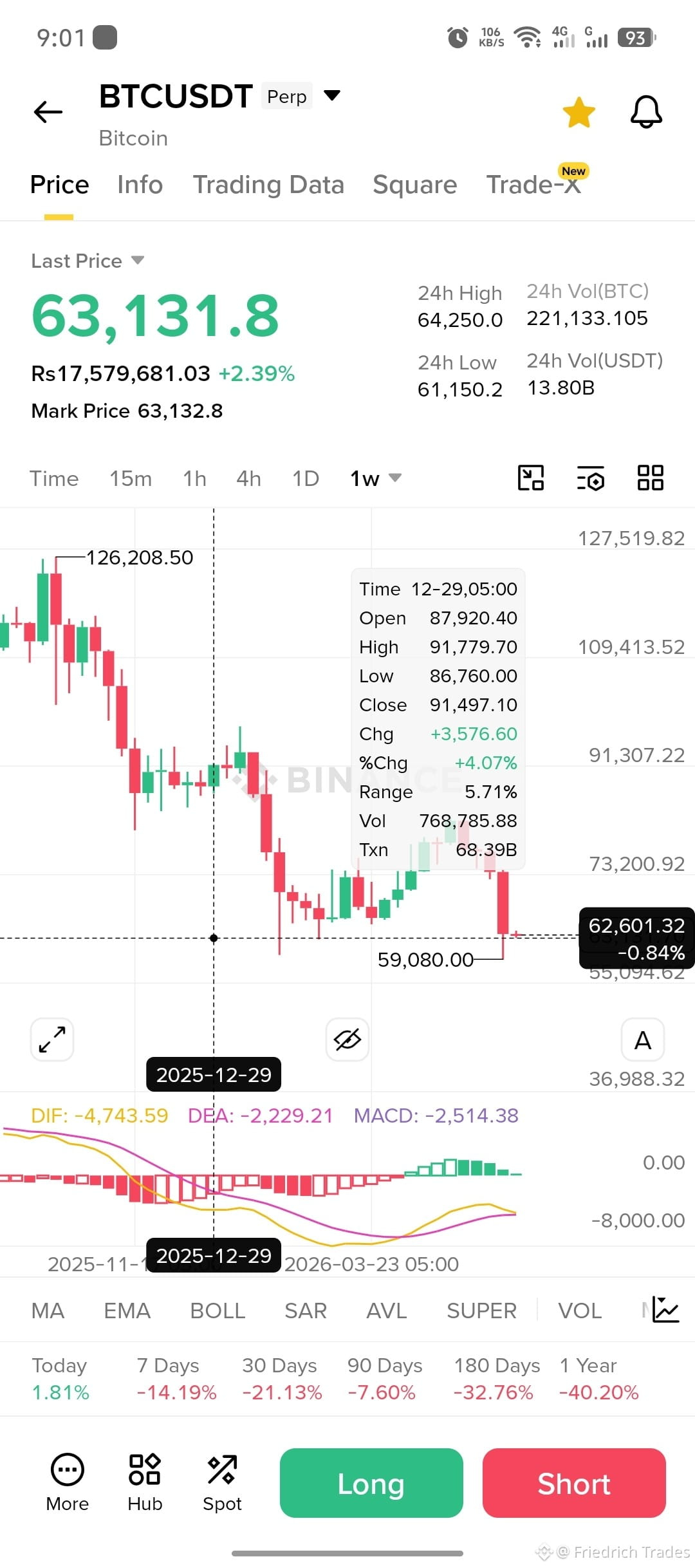This screenshot has width=695, height=1568.
Task: Enable the BOLL indicator
Action: pyautogui.click(x=218, y=1311)
